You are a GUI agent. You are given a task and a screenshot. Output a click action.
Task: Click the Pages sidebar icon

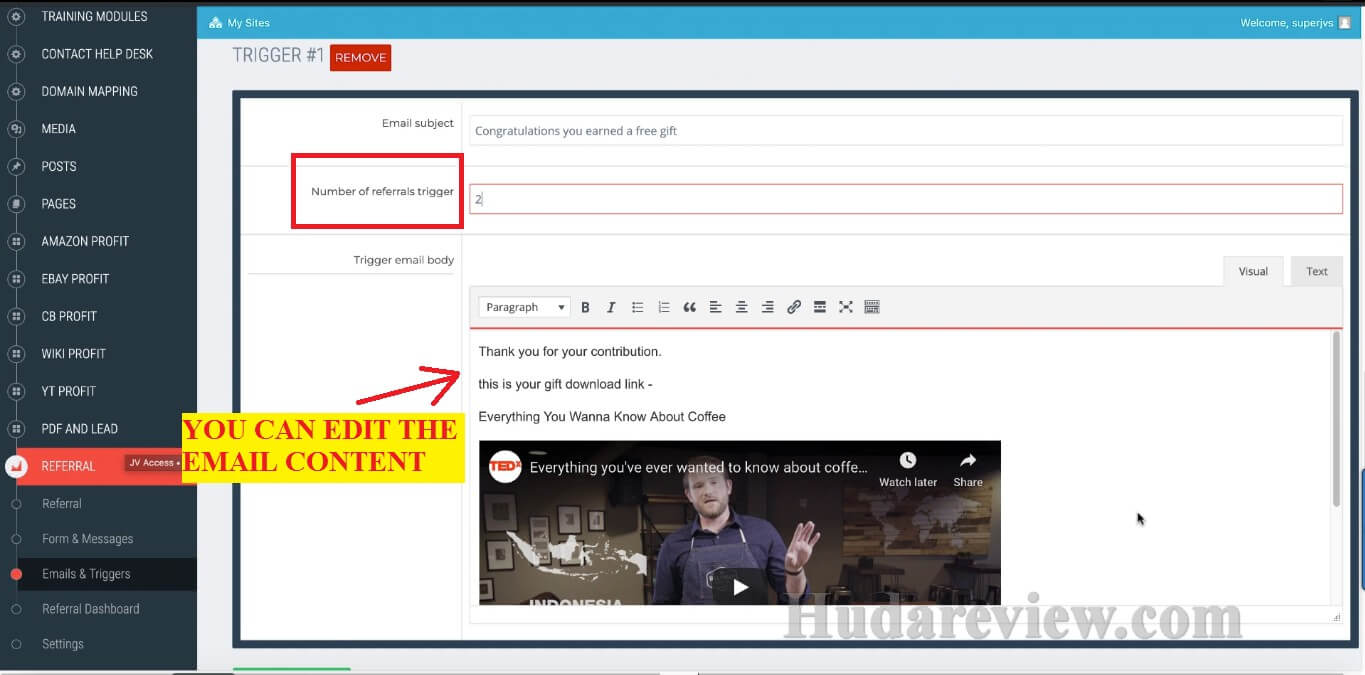click(16, 204)
